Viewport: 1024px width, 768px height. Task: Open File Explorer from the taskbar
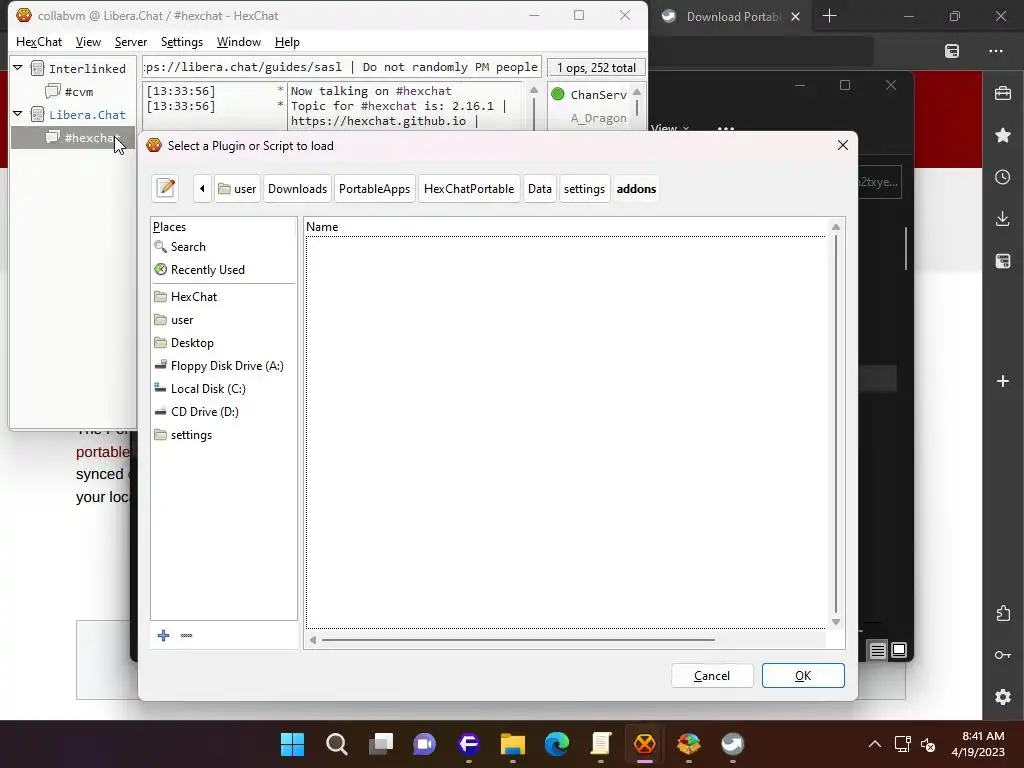(513, 744)
